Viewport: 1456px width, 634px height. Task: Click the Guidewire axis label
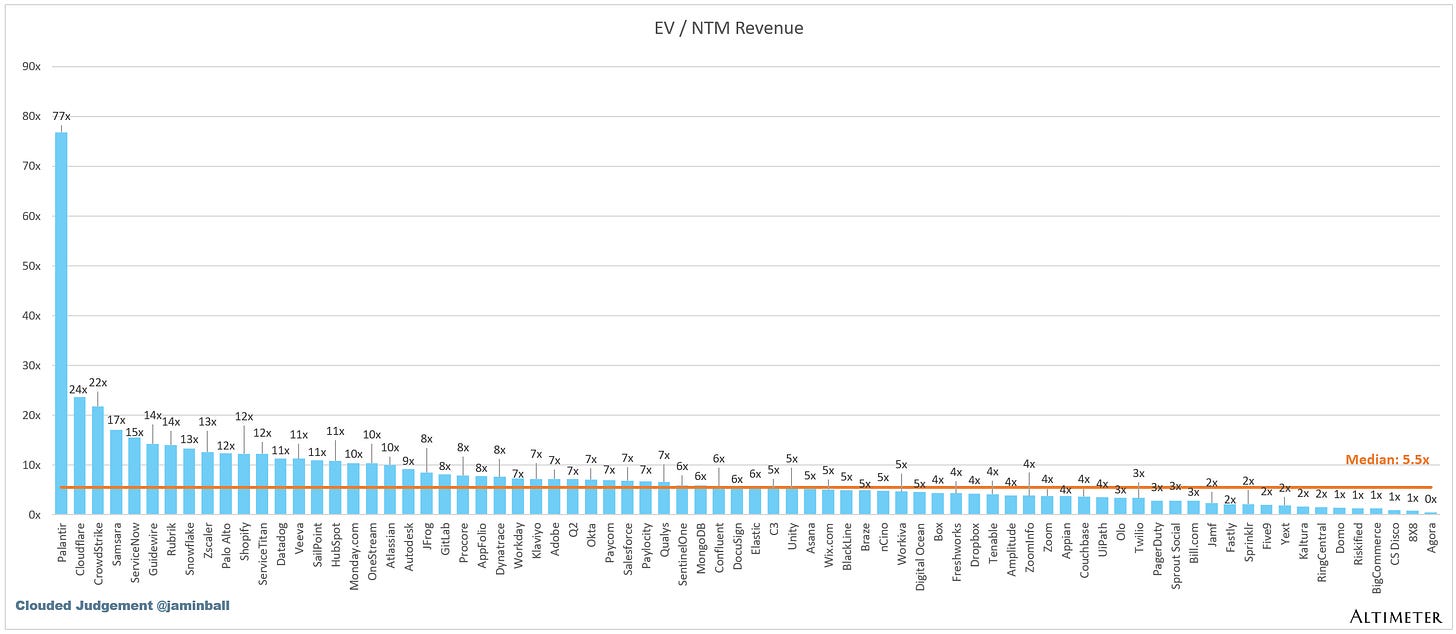coord(152,548)
